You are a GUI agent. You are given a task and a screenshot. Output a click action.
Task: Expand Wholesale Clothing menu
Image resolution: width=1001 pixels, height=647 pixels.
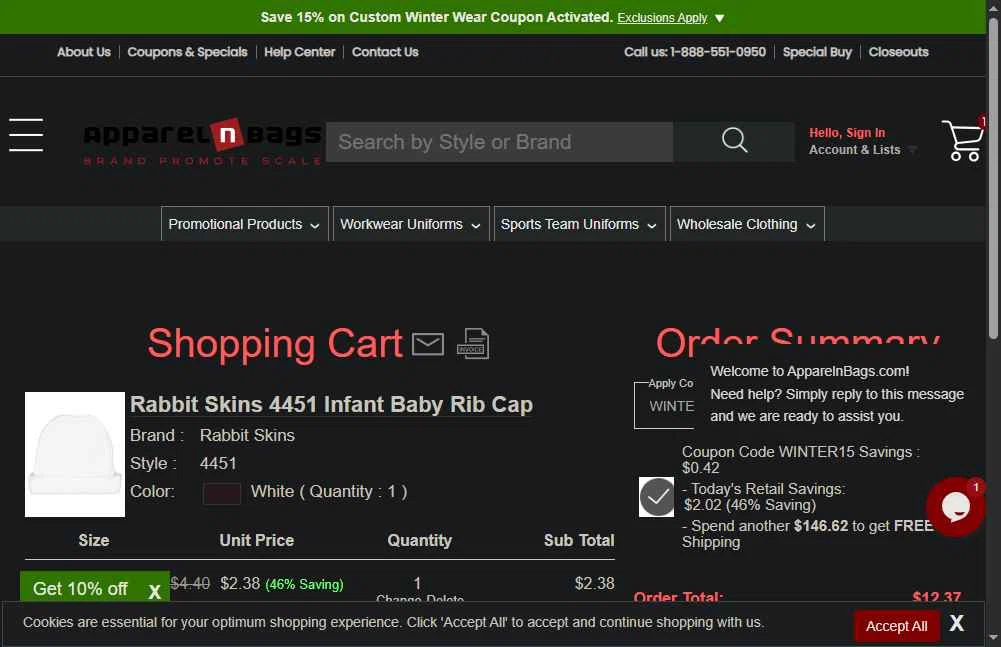click(x=747, y=224)
